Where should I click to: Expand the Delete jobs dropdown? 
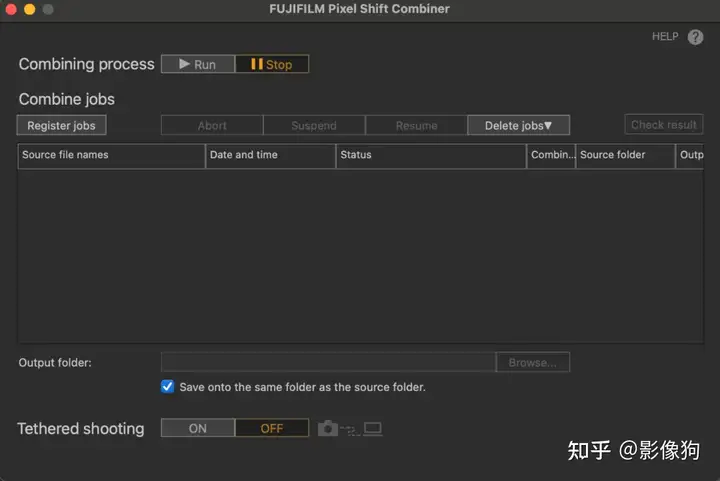pyautogui.click(x=518, y=125)
